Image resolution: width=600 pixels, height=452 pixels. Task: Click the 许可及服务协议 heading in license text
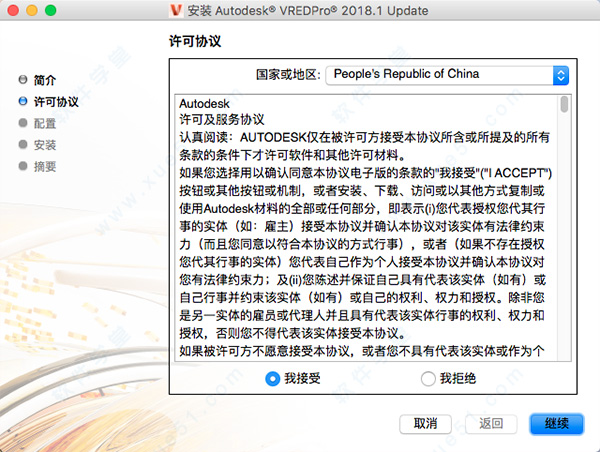pos(222,120)
